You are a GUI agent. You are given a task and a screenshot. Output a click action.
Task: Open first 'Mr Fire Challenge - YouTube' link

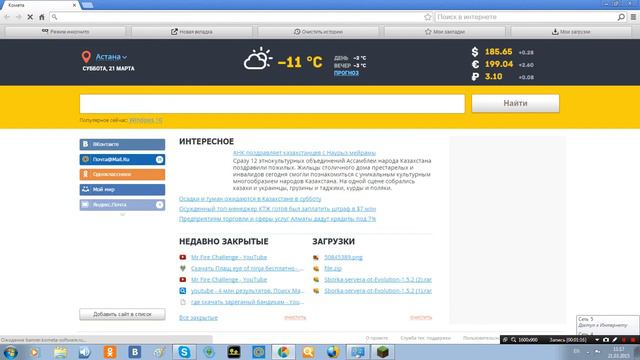tap(229, 257)
